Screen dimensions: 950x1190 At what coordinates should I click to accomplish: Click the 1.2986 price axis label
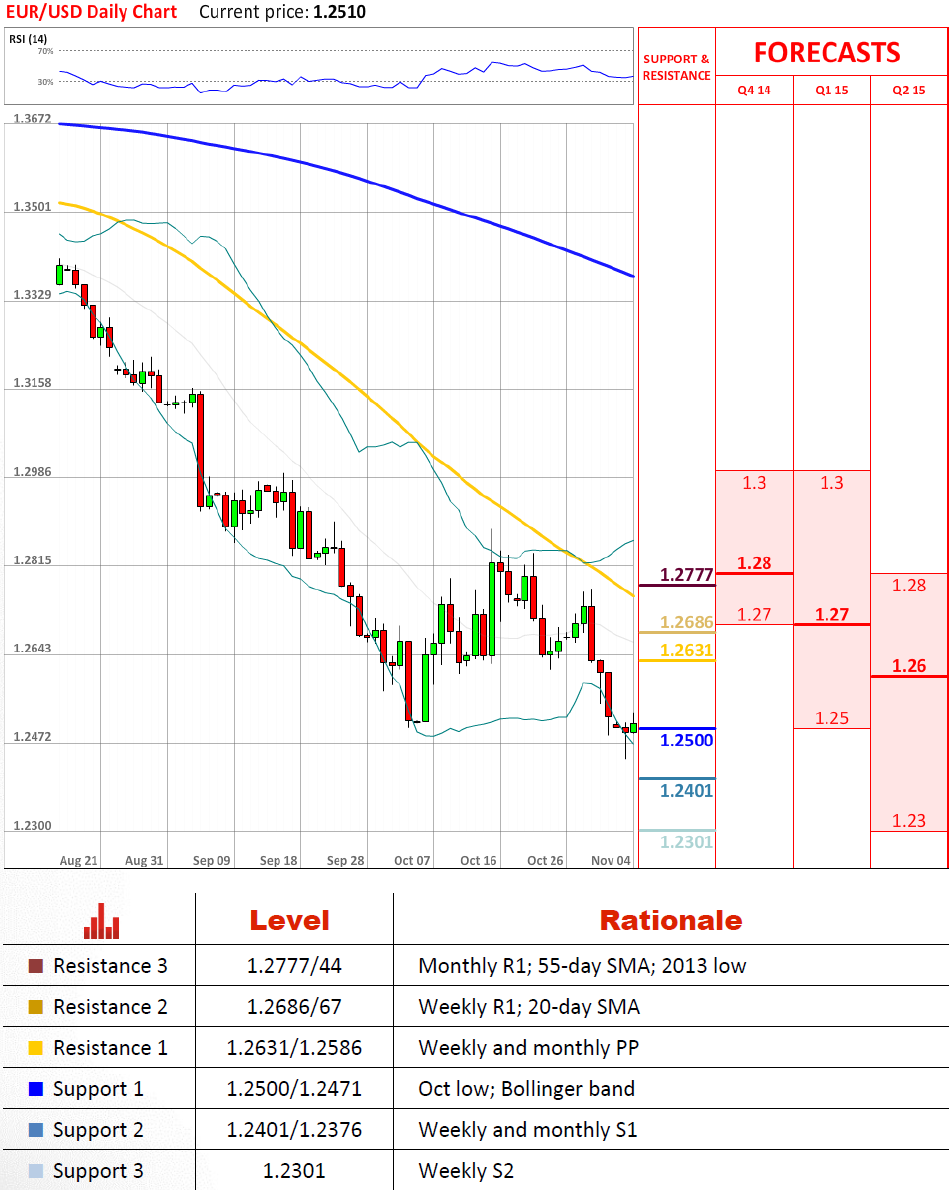(33, 472)
